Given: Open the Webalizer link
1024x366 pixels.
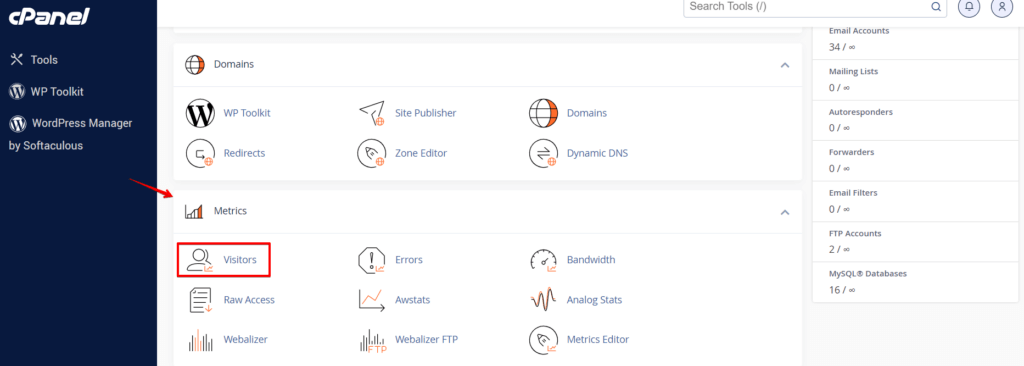Looking at the screenshot, I should point(246,339).
